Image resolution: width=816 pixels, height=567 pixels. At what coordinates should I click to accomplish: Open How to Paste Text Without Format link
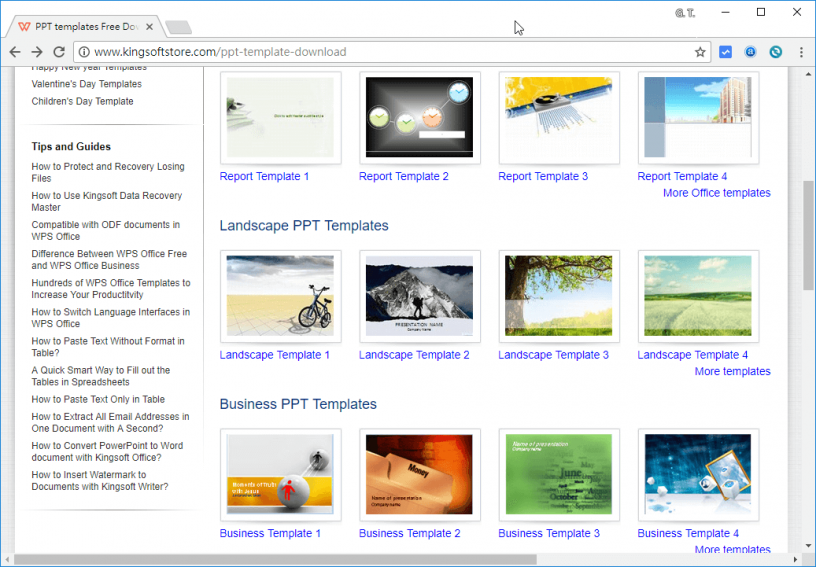click(108, 347)
